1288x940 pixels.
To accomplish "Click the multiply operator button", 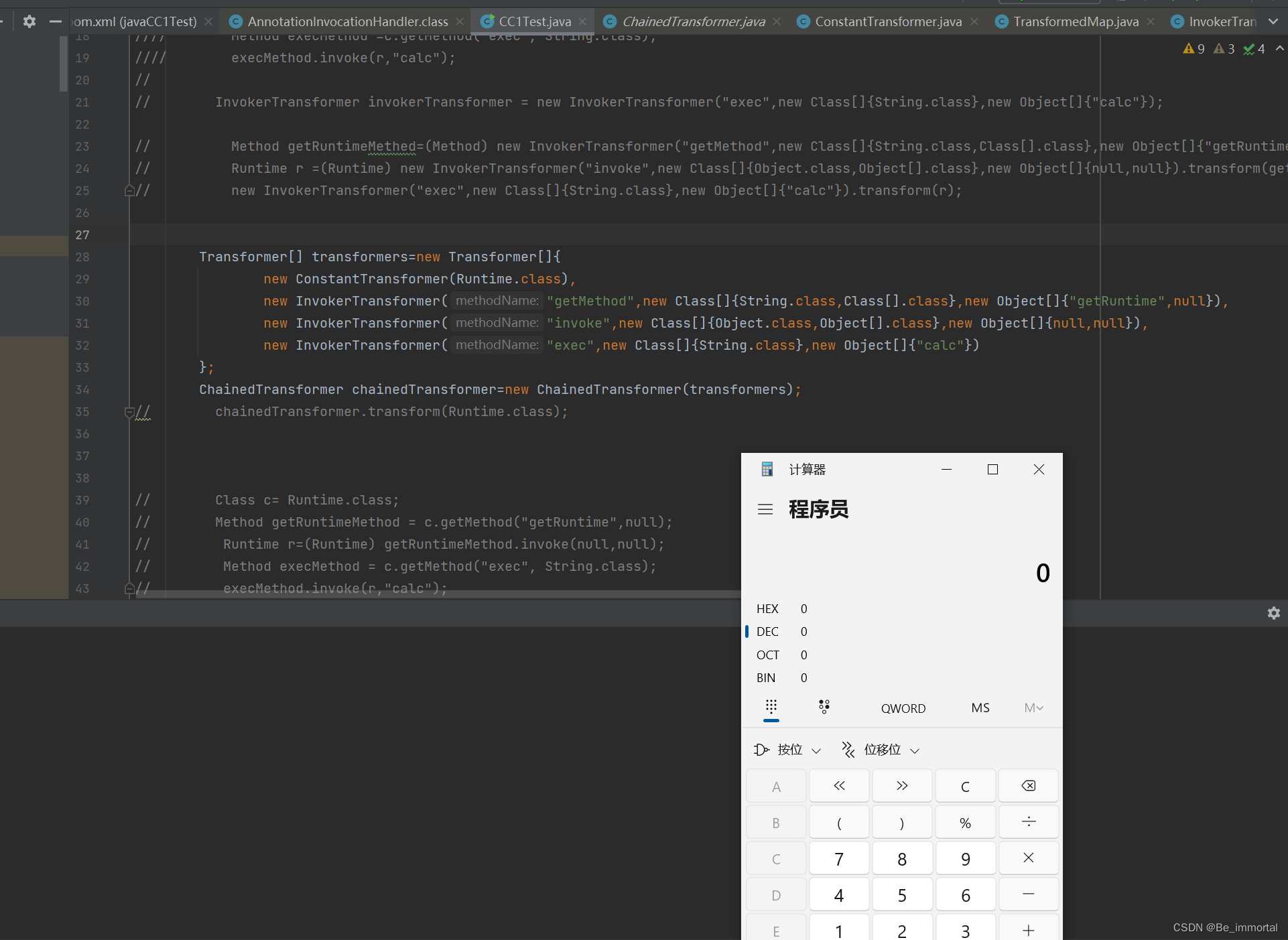I will pyautogui.click(x=1029, y=858).
